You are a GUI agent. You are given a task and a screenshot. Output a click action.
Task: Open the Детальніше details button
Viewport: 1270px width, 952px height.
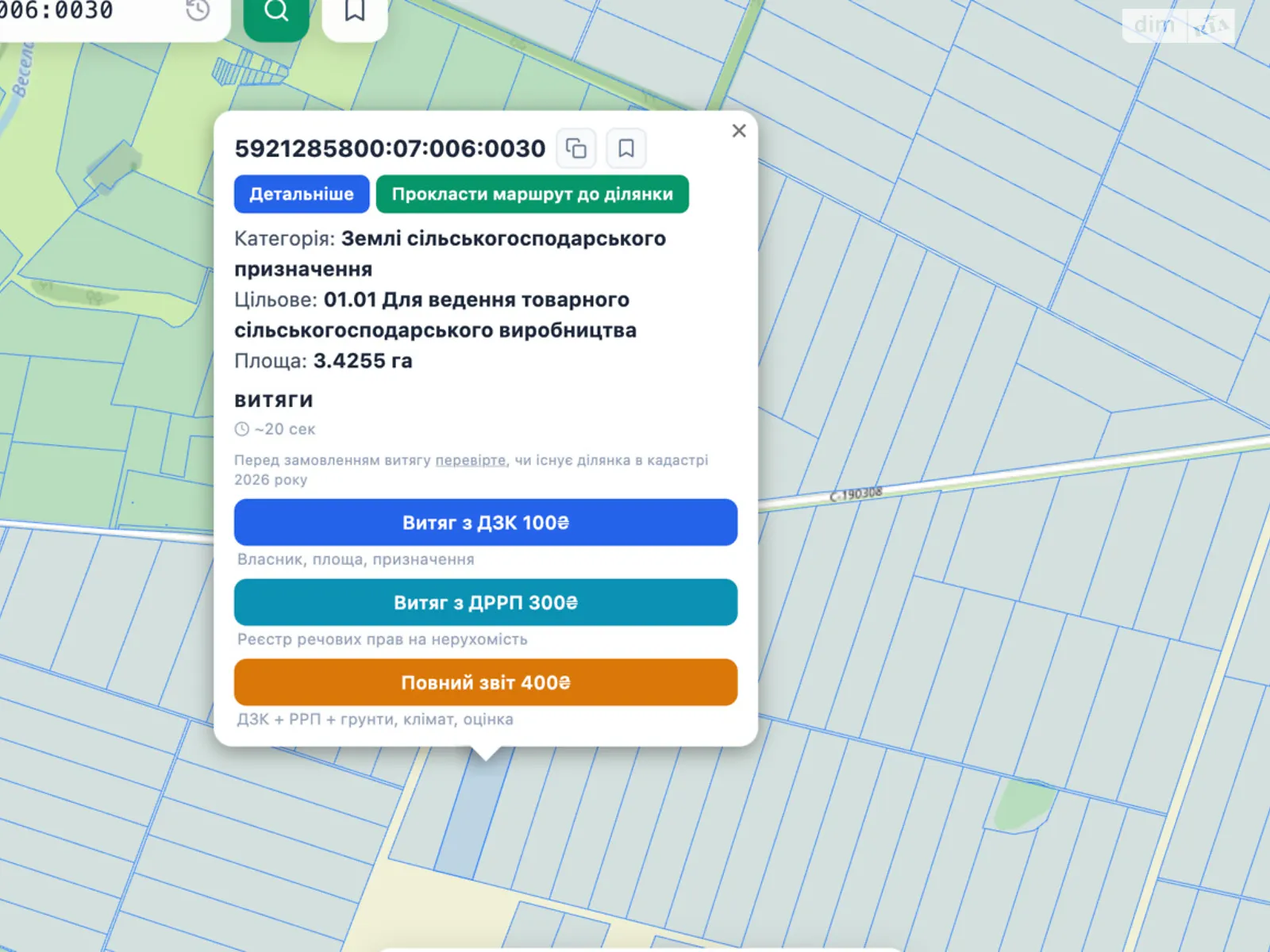[302, 194]
